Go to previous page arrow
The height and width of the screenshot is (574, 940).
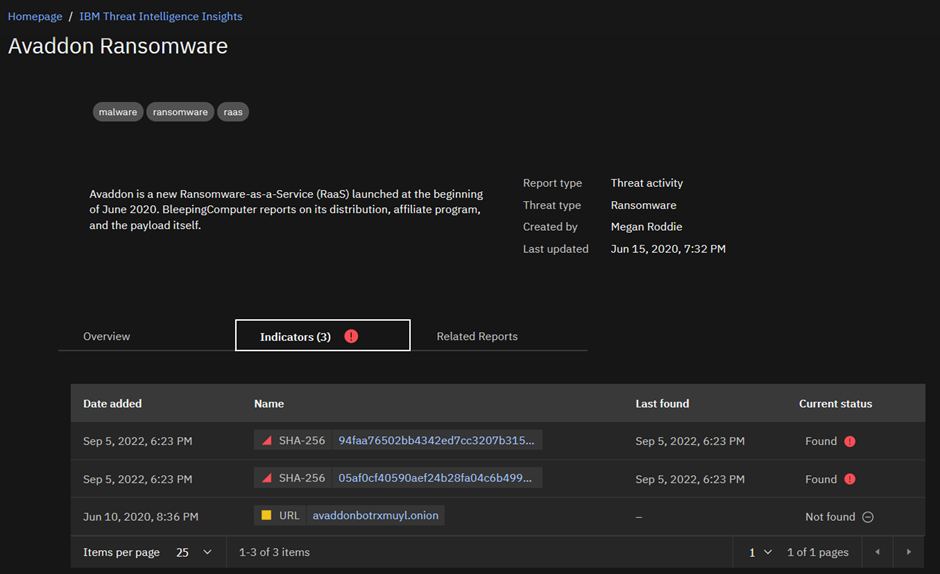pyautogui.click(x=877, y=552)
